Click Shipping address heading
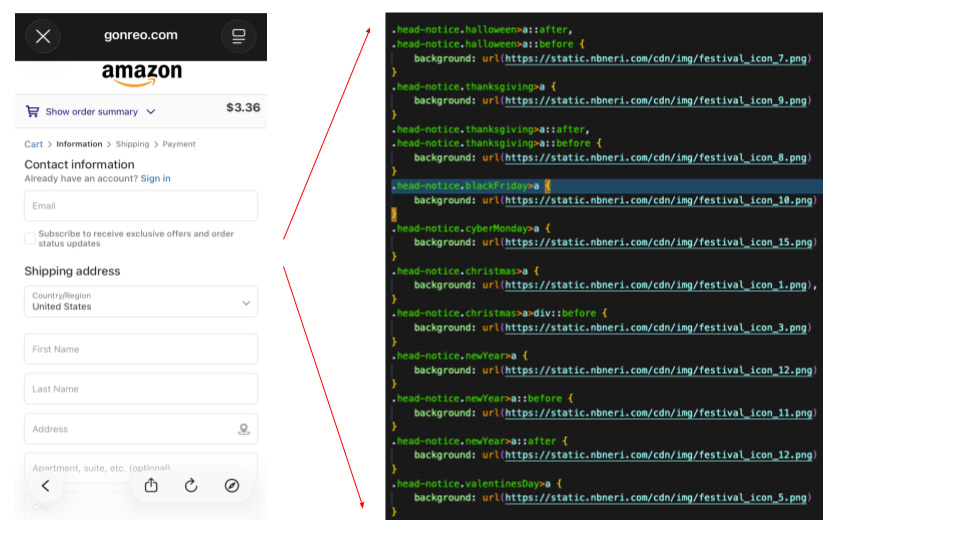The height and width of the screenshot is (540, 960). [72, 271]
